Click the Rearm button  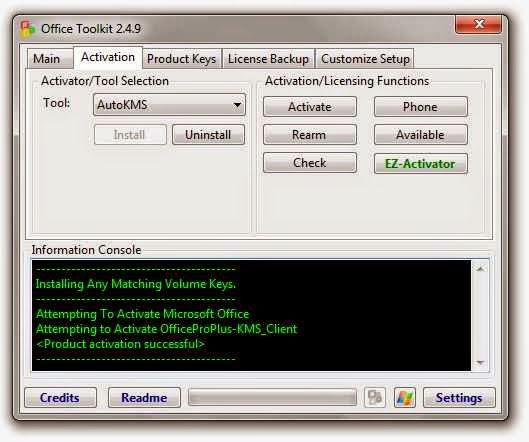coord(310,135)
